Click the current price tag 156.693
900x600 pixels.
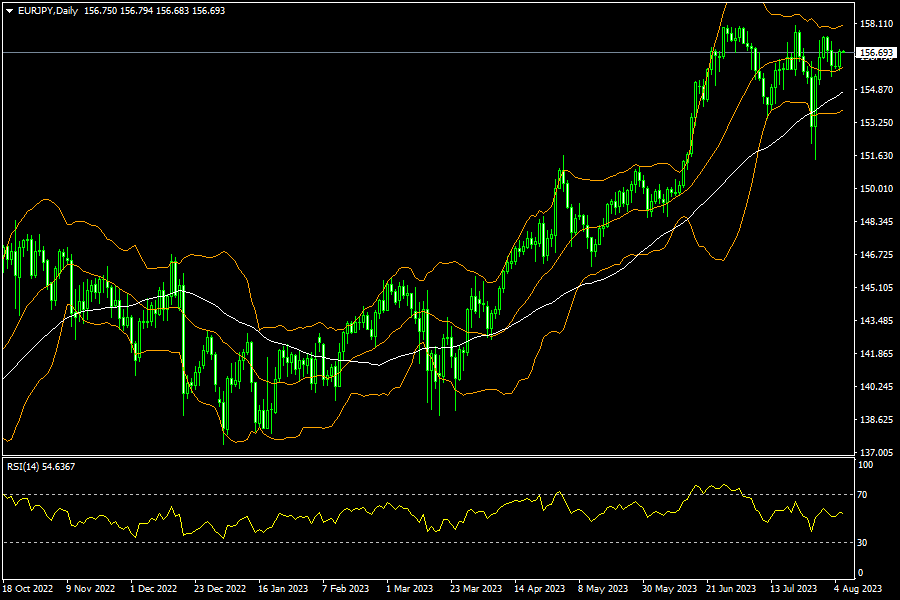876,53
